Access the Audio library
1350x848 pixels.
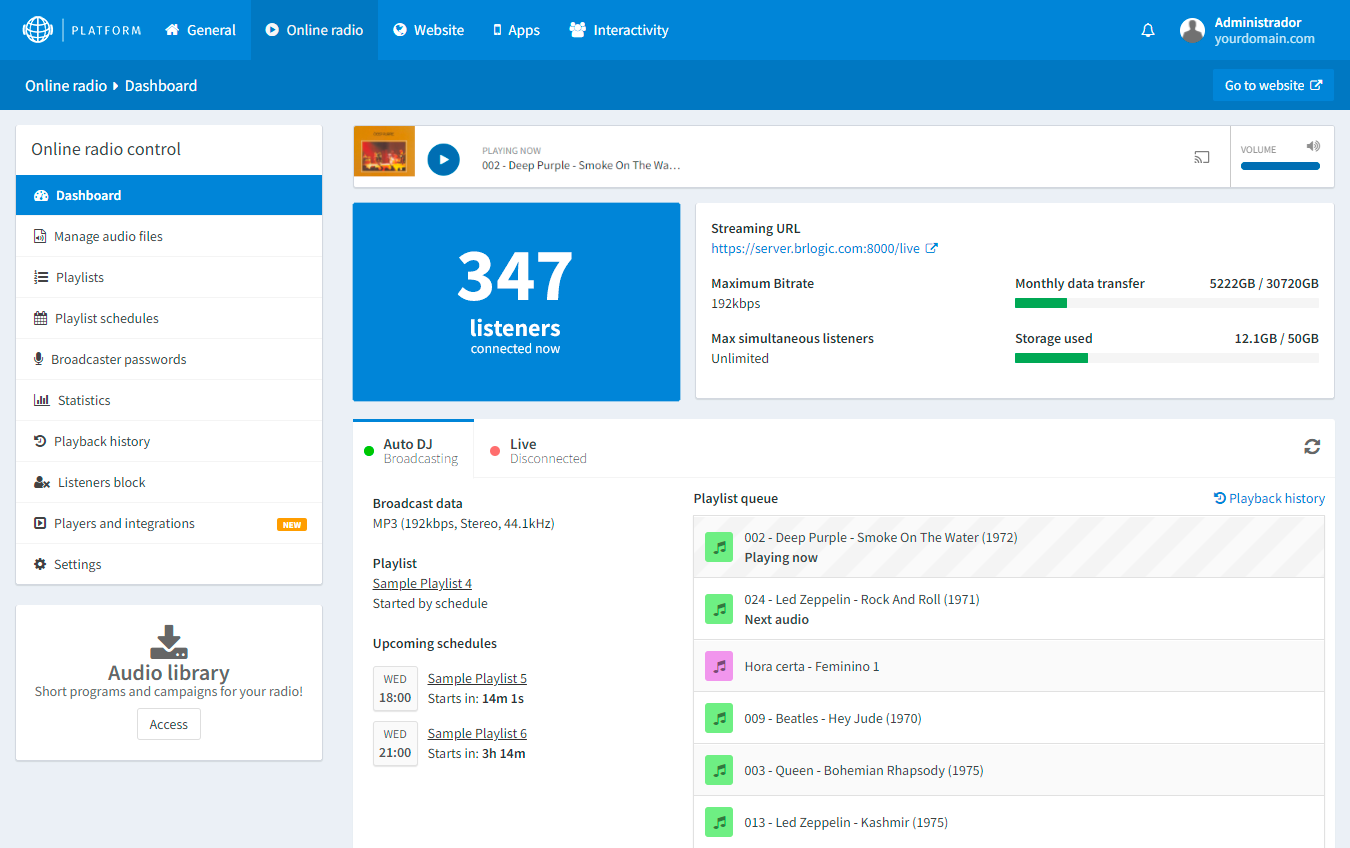click(168, 724)
